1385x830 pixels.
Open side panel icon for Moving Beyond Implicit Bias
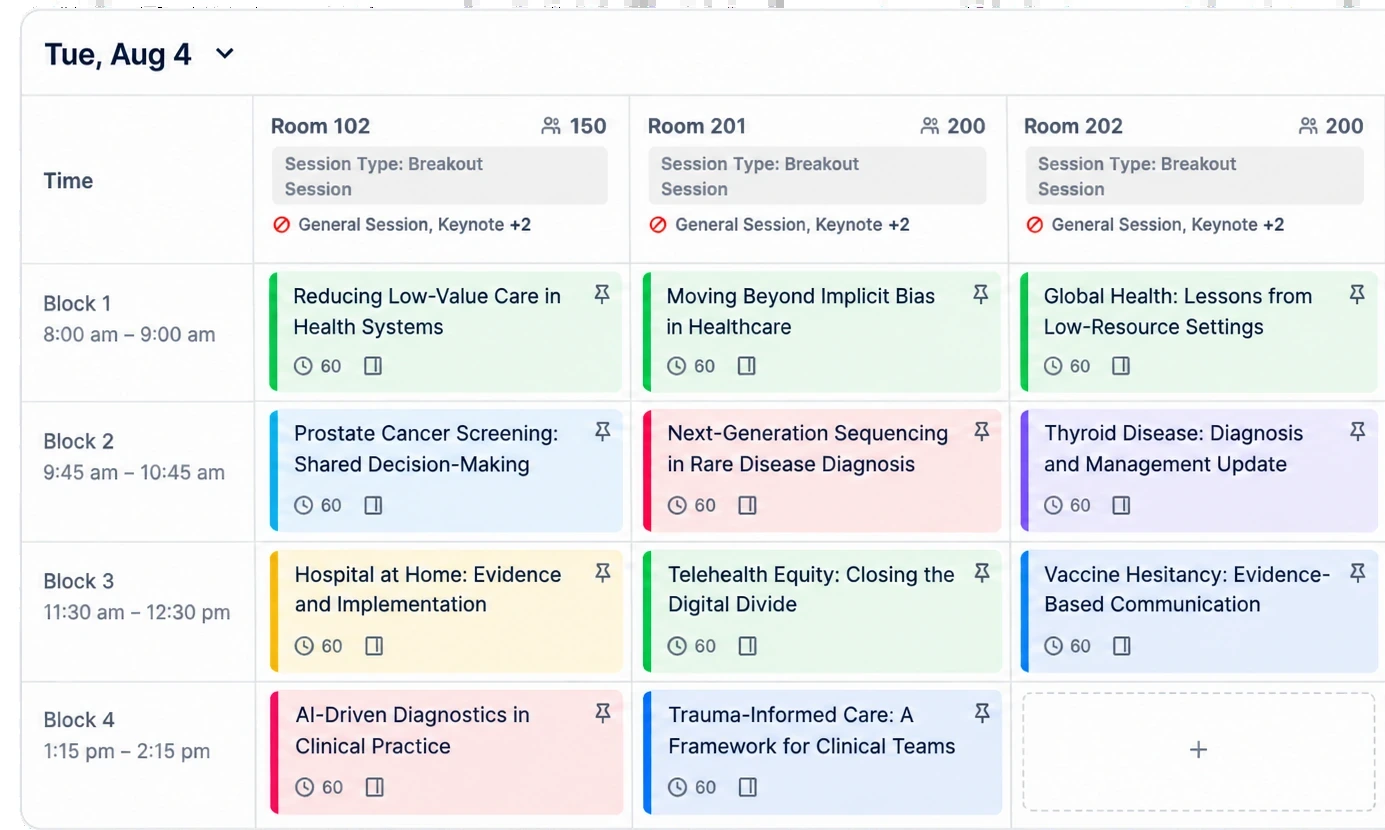click(x=746, y=366)
